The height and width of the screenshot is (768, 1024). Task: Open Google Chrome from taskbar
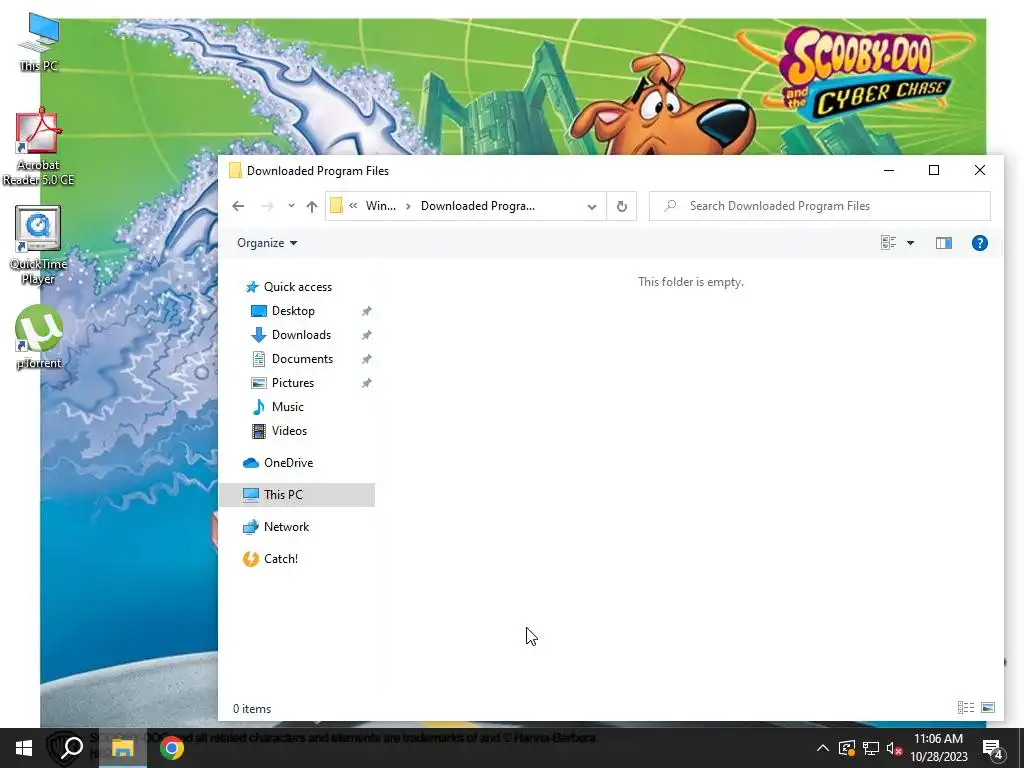(x=172, y=748)
